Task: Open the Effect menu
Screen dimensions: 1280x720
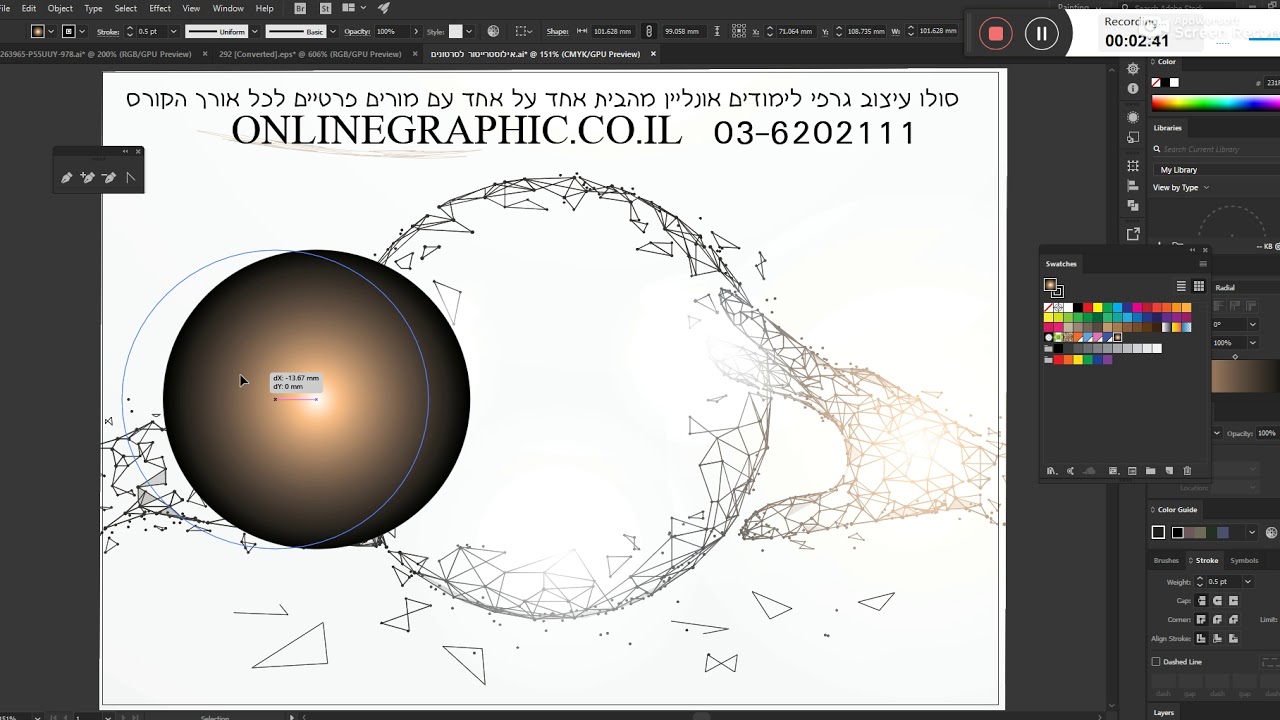Action: [x=160, y=8]
